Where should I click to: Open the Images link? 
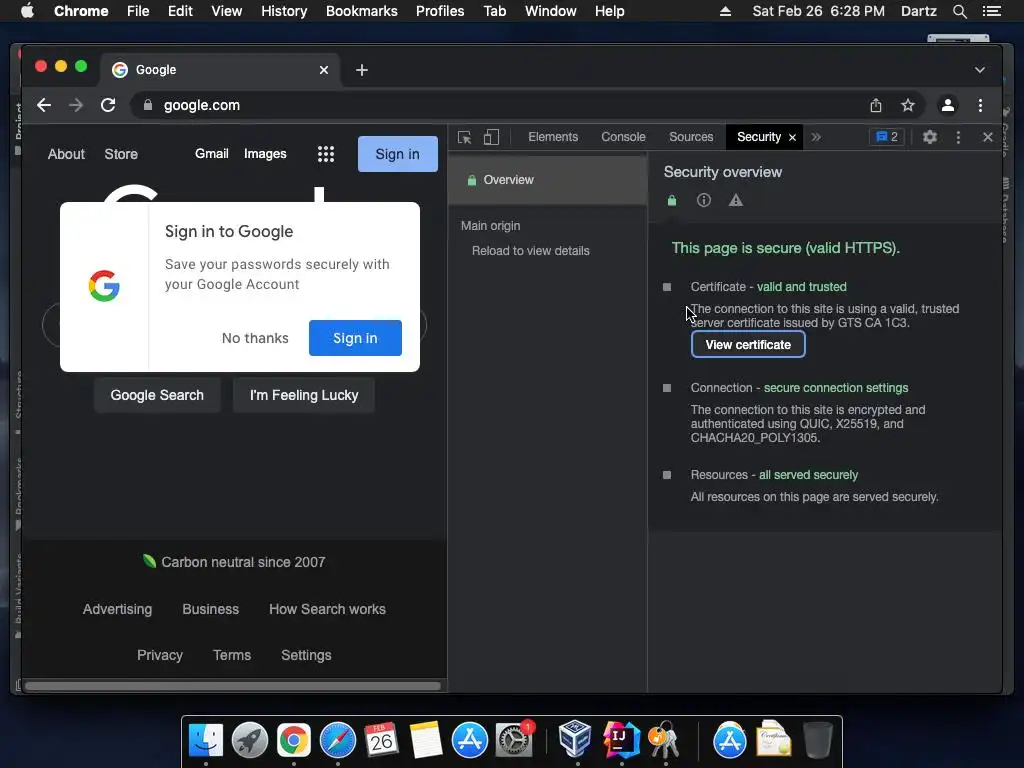(x=265, y=153)
